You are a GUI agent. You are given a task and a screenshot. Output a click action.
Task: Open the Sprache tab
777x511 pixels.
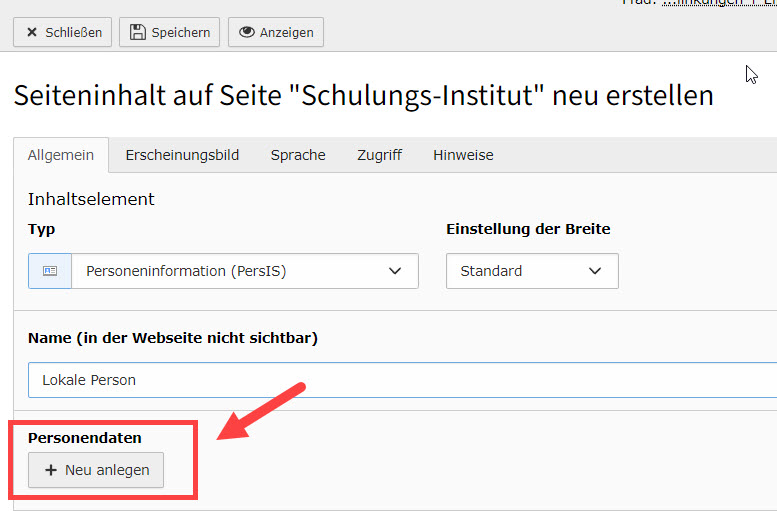[x=298, y=155]
